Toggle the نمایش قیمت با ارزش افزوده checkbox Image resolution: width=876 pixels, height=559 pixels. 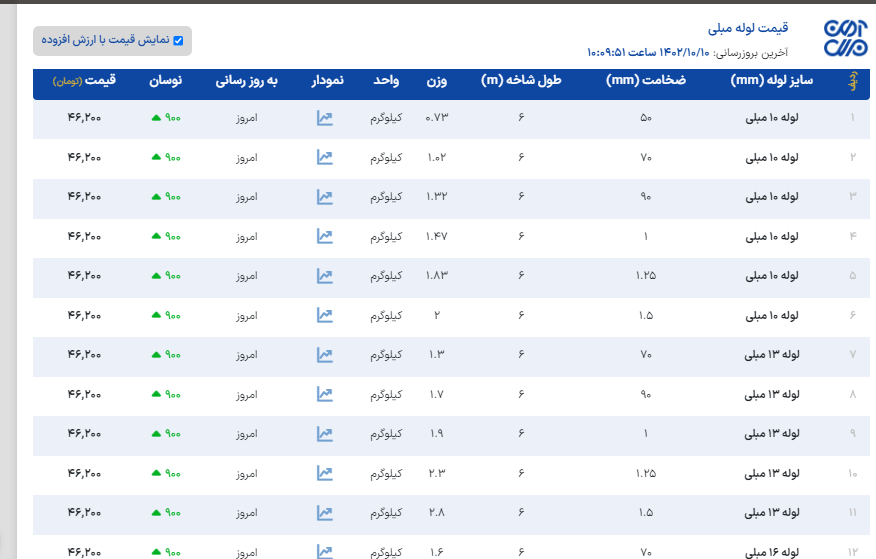178,41
